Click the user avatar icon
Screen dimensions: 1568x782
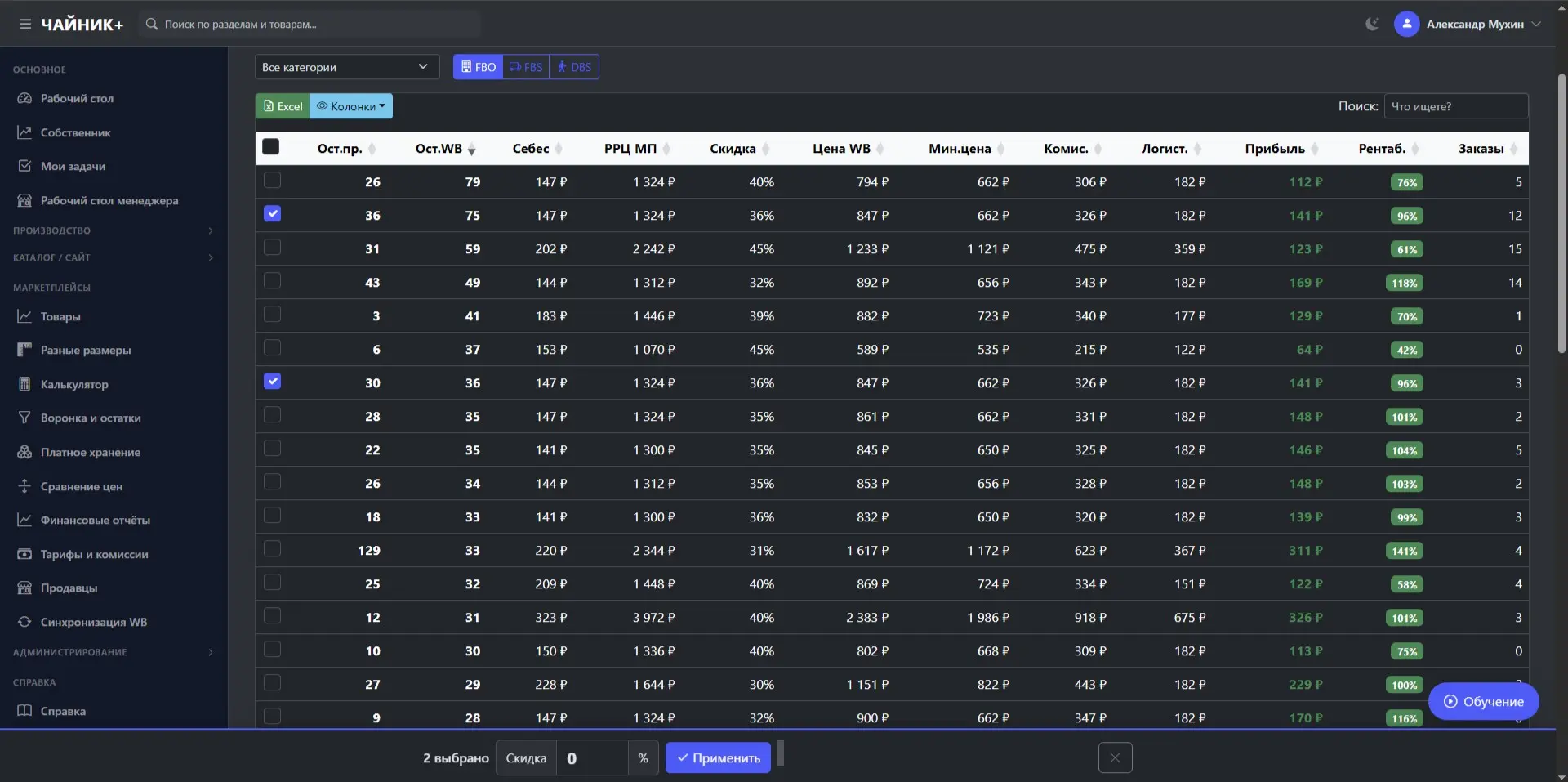(1406, 24)
